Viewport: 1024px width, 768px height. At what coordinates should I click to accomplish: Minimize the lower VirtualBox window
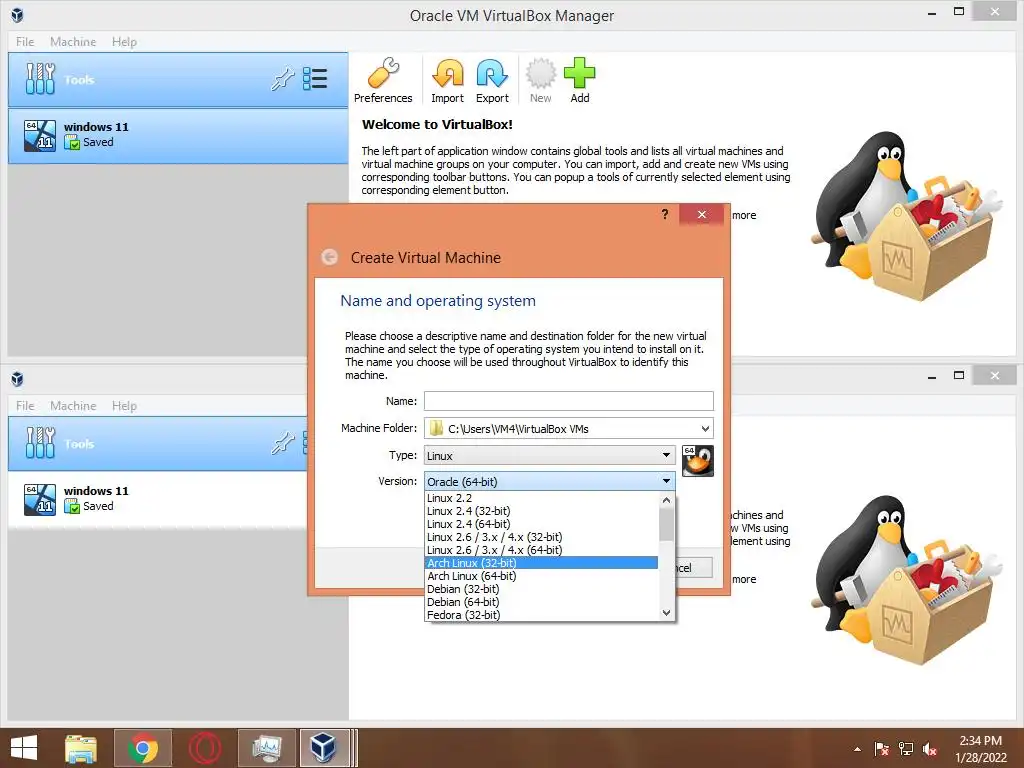[x=932, y=376]
